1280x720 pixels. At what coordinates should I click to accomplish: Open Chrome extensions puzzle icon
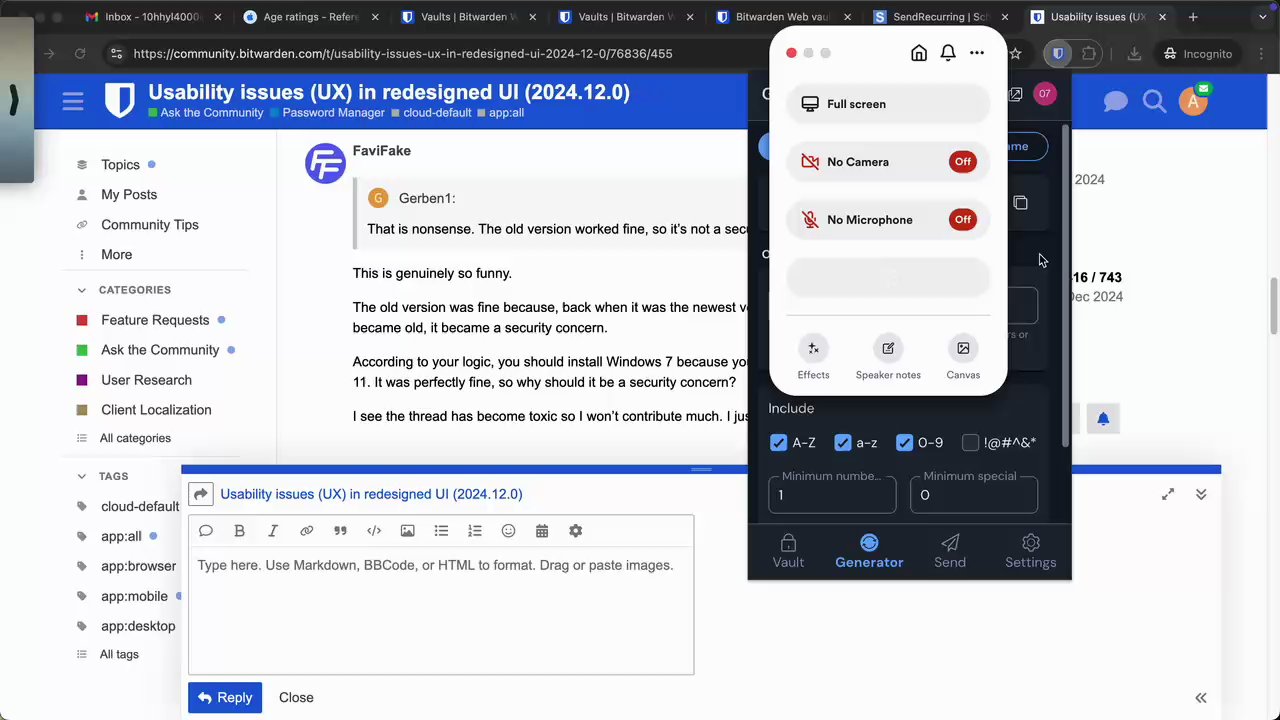pos(1089,54)
